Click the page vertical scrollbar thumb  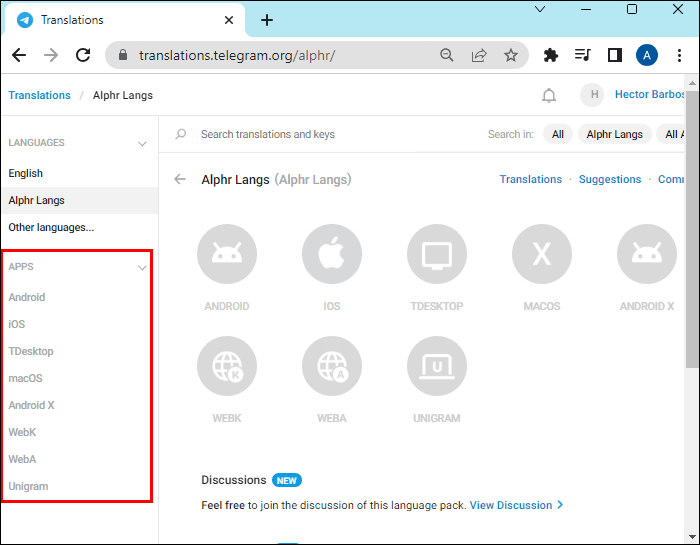coord(692,229)
